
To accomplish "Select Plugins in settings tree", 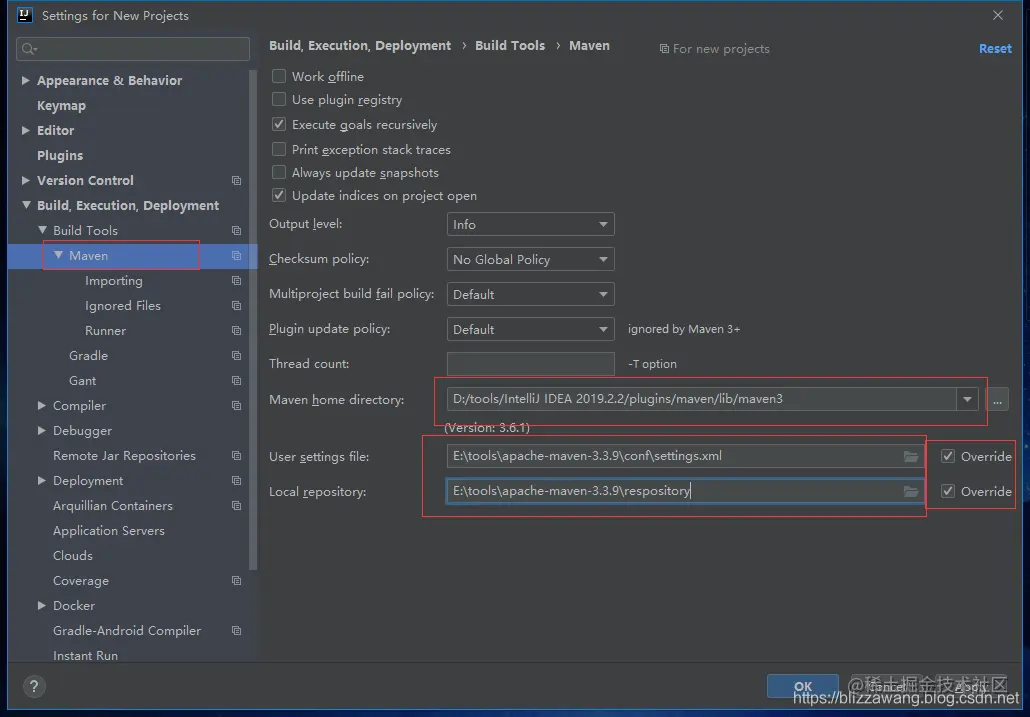I will pyautogui.click(x=60, y=156).
